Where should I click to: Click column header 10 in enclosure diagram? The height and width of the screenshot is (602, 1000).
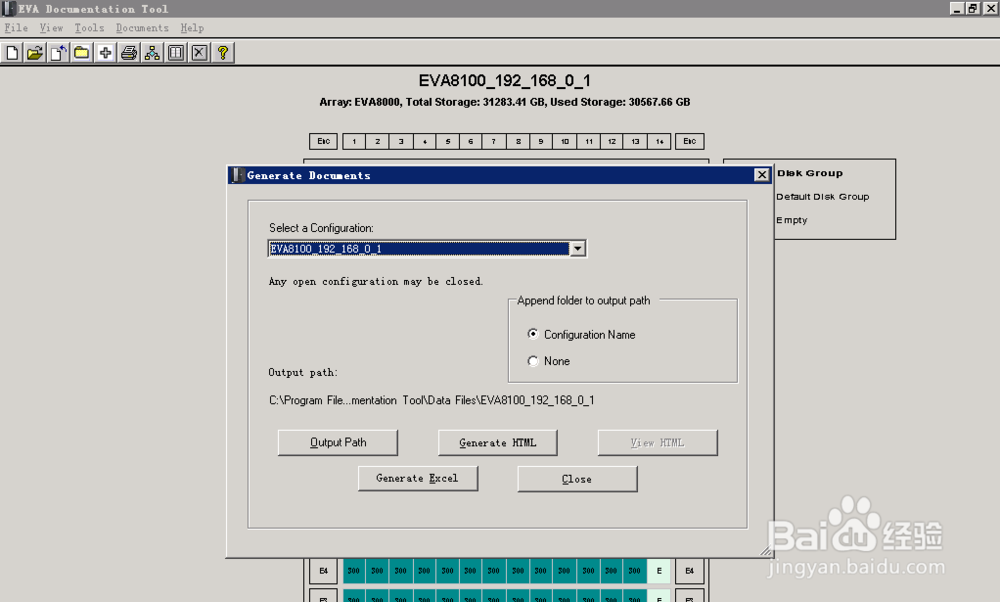coord(565,142)
